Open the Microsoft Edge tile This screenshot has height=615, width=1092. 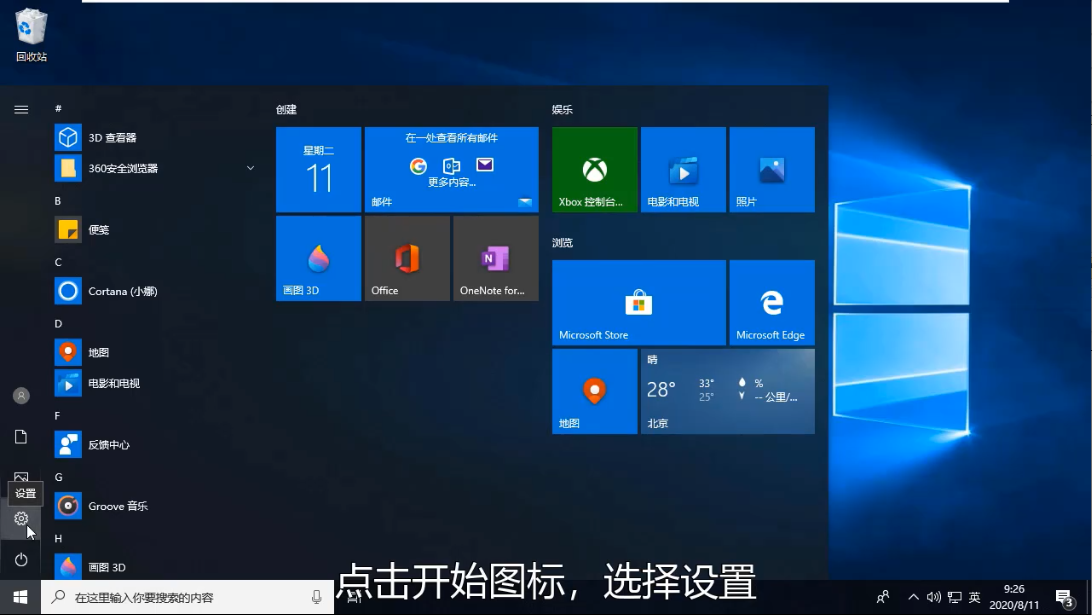(772, 302)
